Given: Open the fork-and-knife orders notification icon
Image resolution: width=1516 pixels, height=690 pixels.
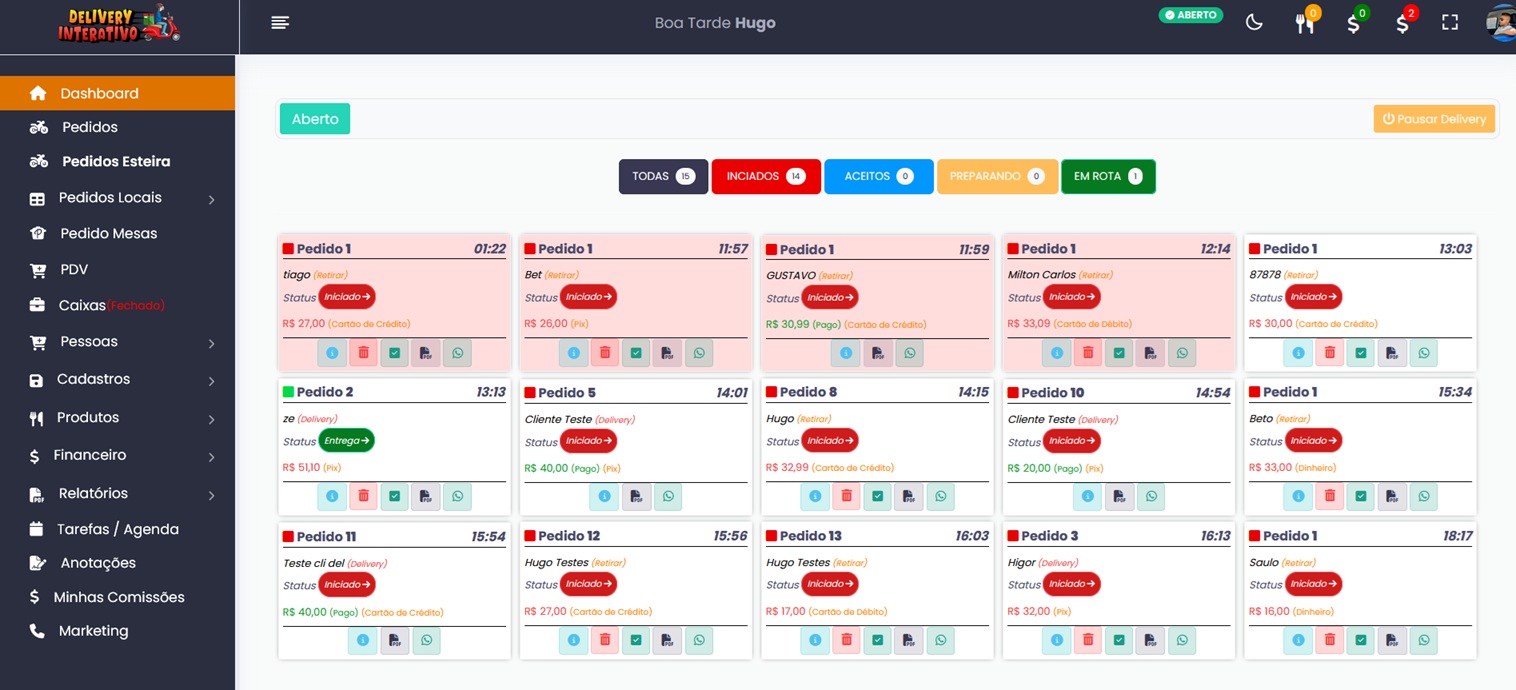Looking at the screenshot, I should pyautogui.click(x=1305, y=23).
